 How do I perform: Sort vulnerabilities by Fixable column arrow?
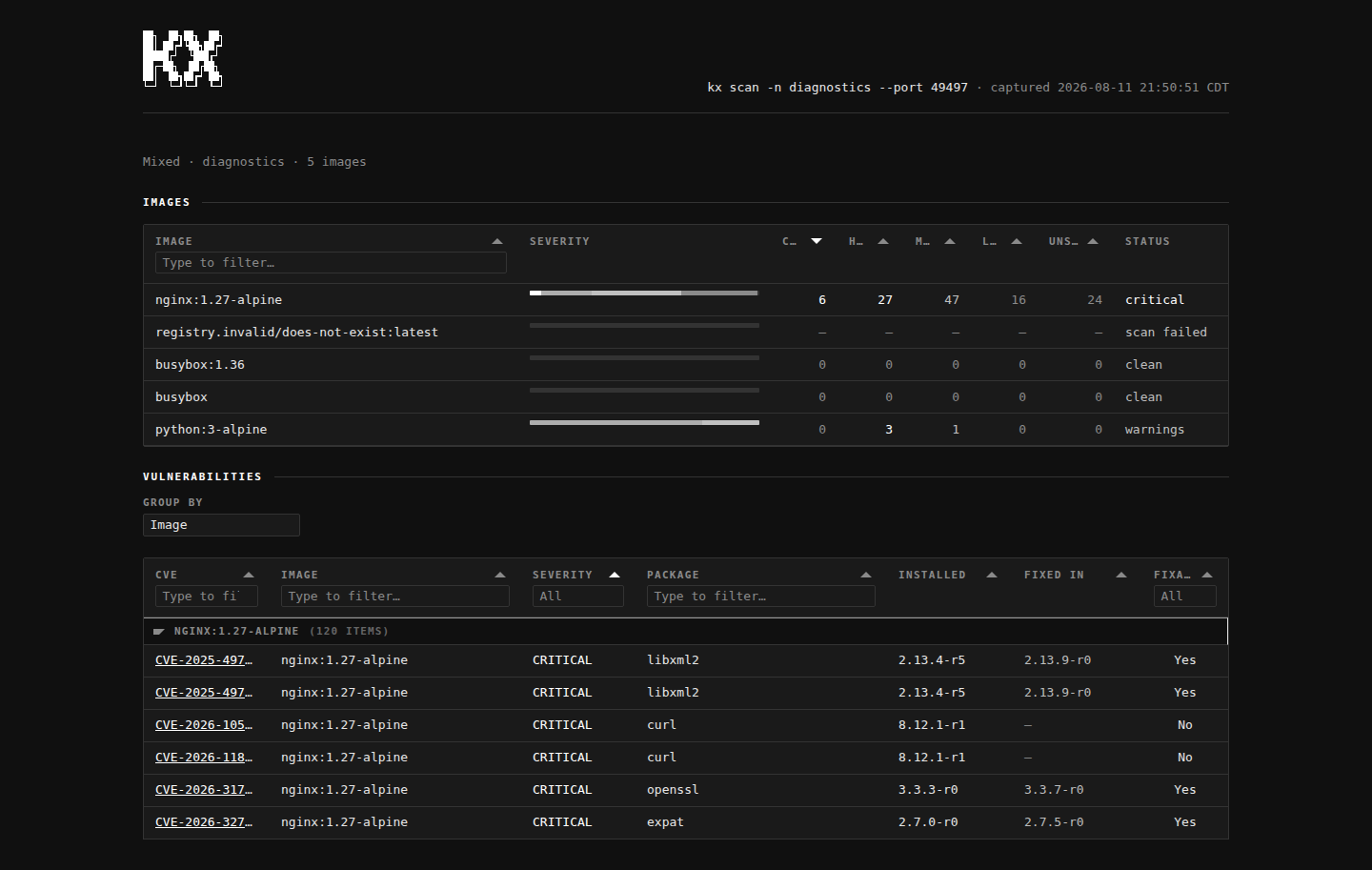1207,575
